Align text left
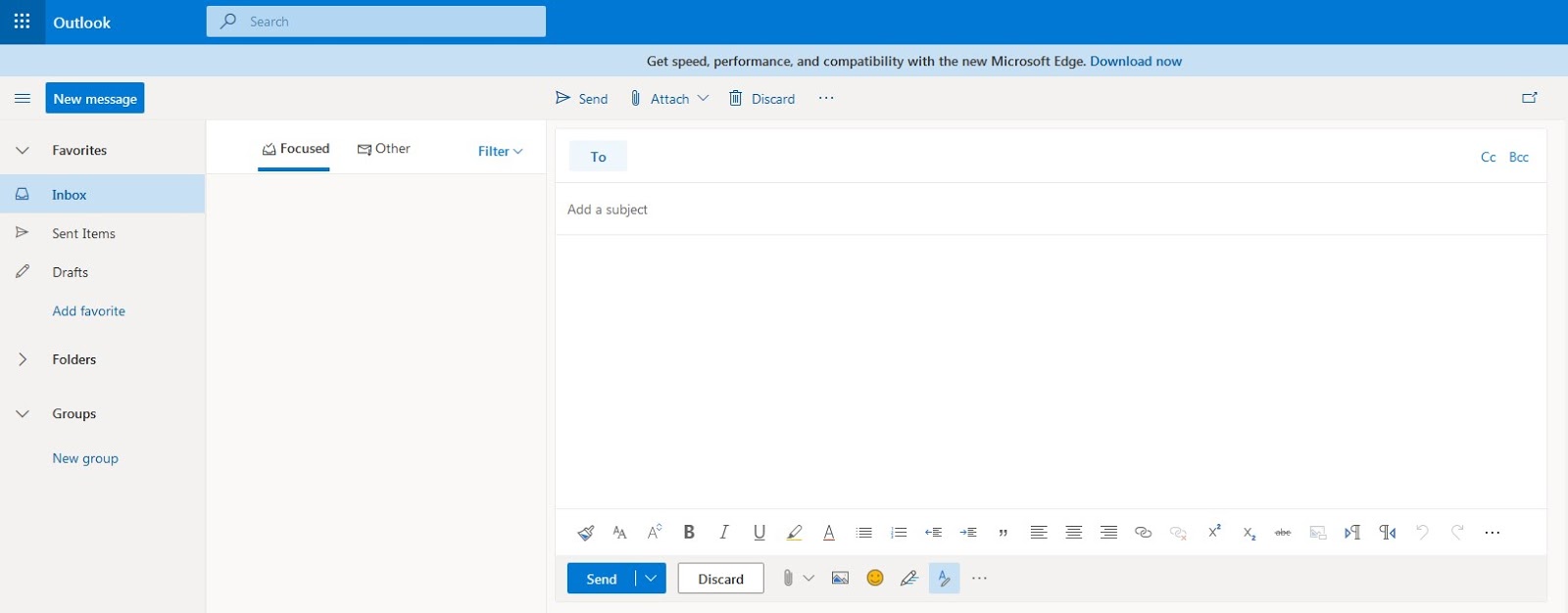Image resolution: width=1568 pixels, height=613 pixels. coord(1039,533)
